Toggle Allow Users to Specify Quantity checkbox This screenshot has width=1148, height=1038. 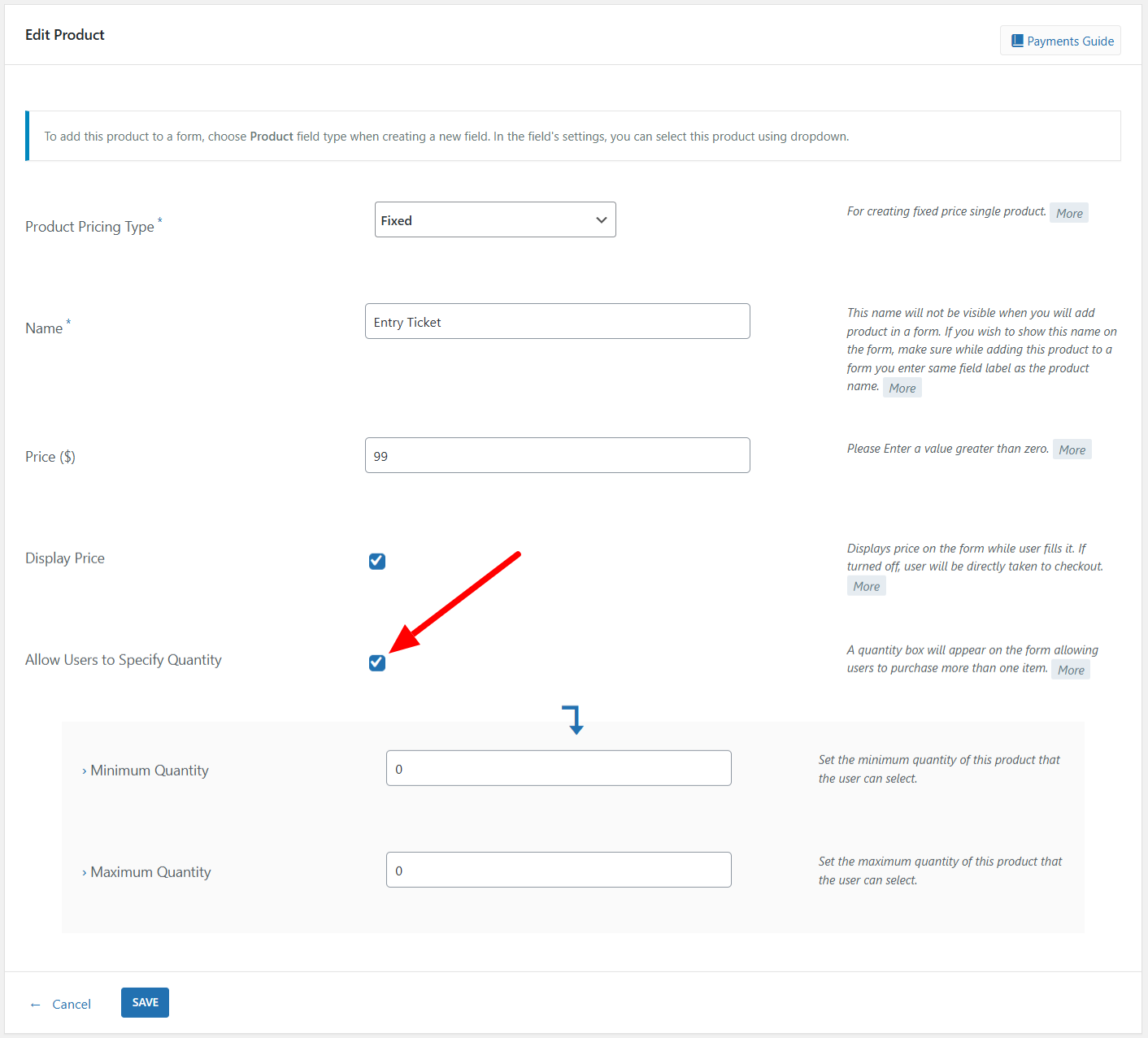(377, 662)
